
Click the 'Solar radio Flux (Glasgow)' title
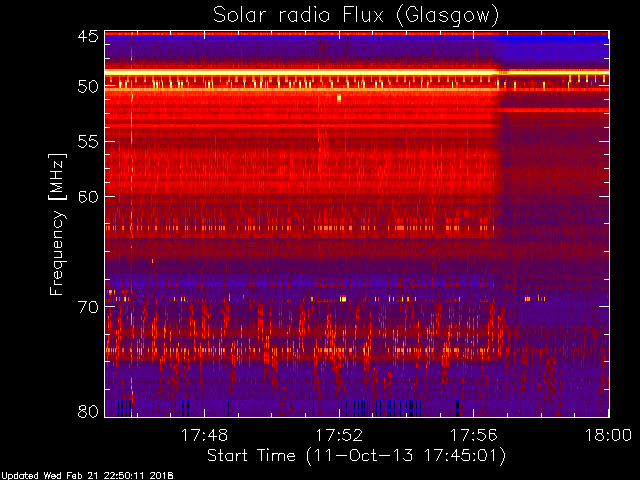[356, 16]
